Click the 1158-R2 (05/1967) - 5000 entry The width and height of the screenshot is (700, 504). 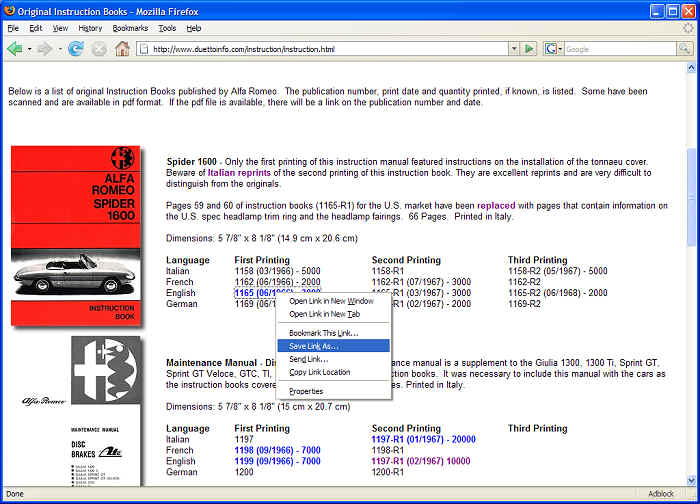click(x=558, y=271)
